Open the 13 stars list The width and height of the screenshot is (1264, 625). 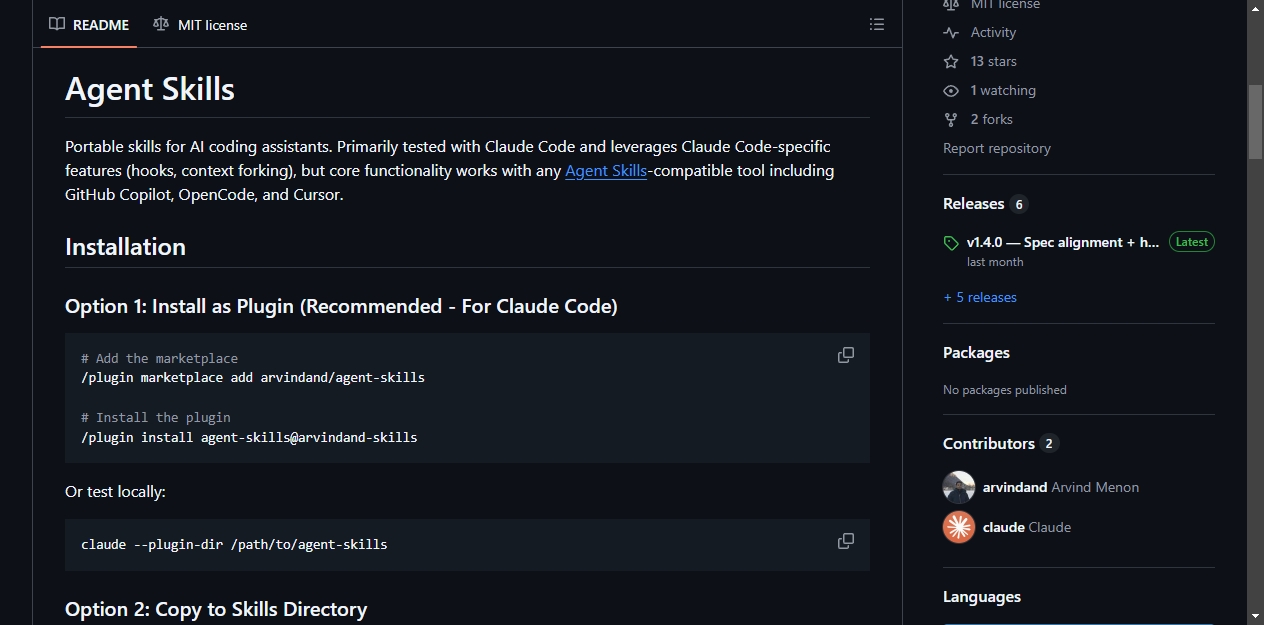click(x=993, y=62)
